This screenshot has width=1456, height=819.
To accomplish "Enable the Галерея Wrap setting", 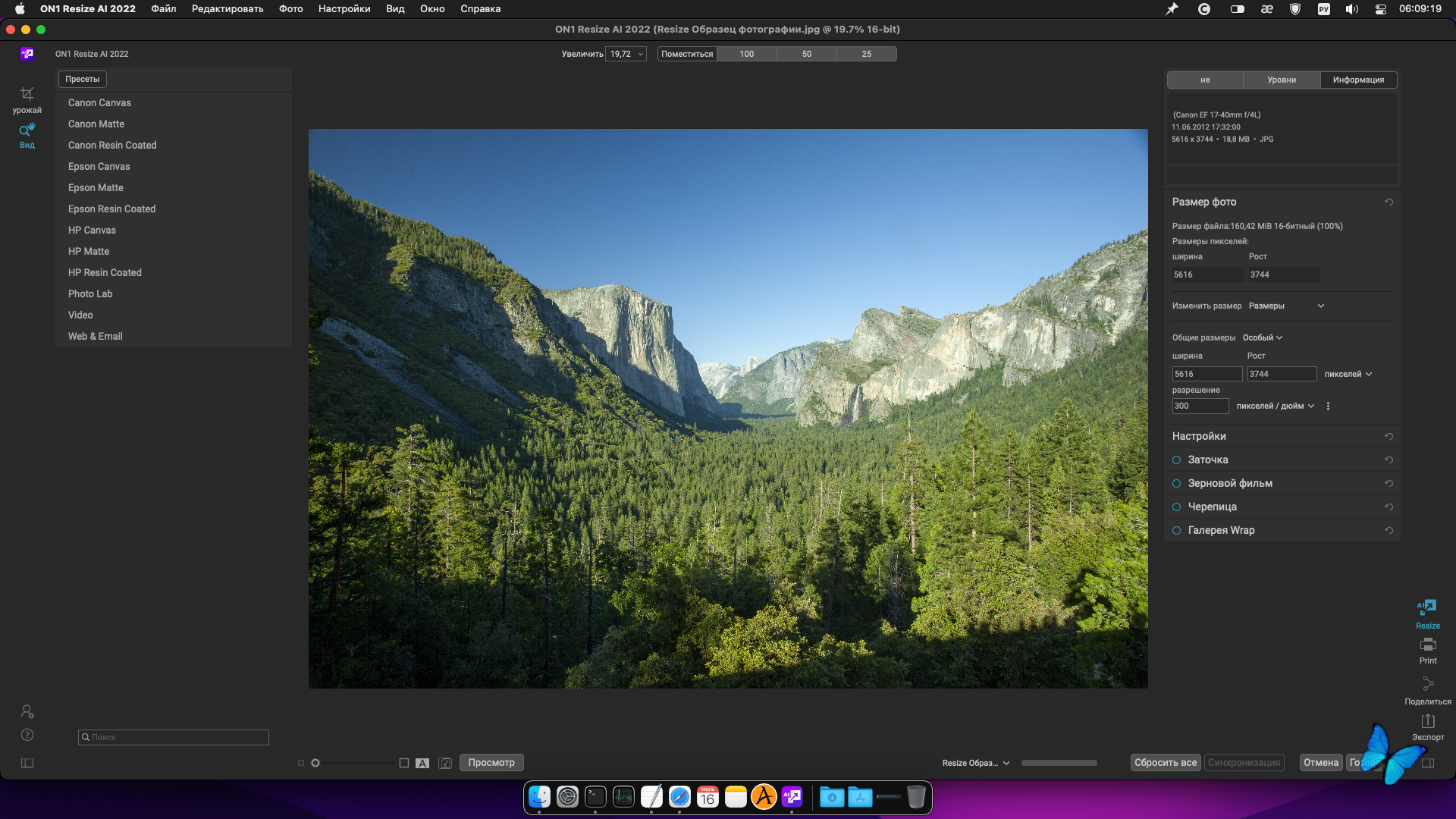I will pos(1177,530).
